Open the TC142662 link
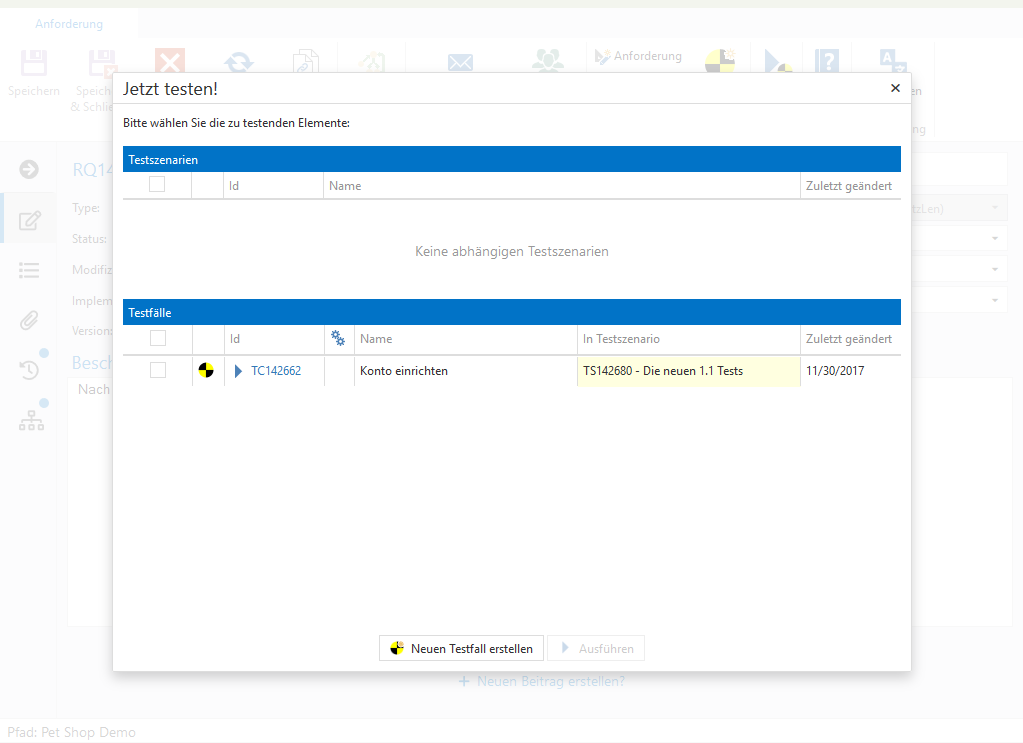Viewport: 1023px width, 743px height. [275, 371]
